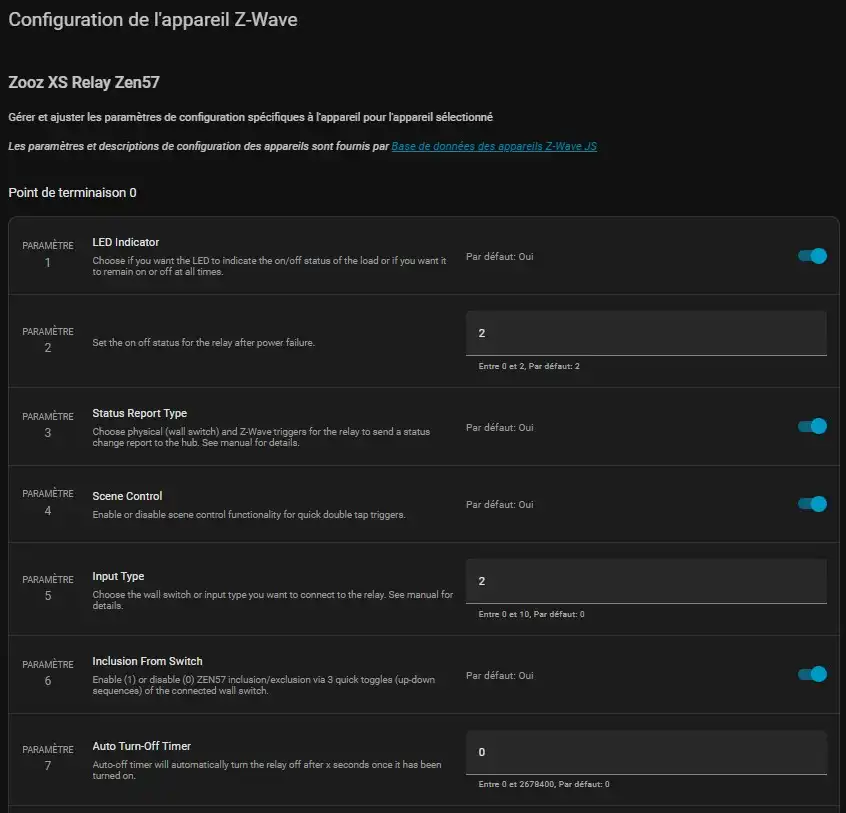Toggle the LED Indicator switch
The width and height of the screenshot is (846, 813).
pos(812,256)
